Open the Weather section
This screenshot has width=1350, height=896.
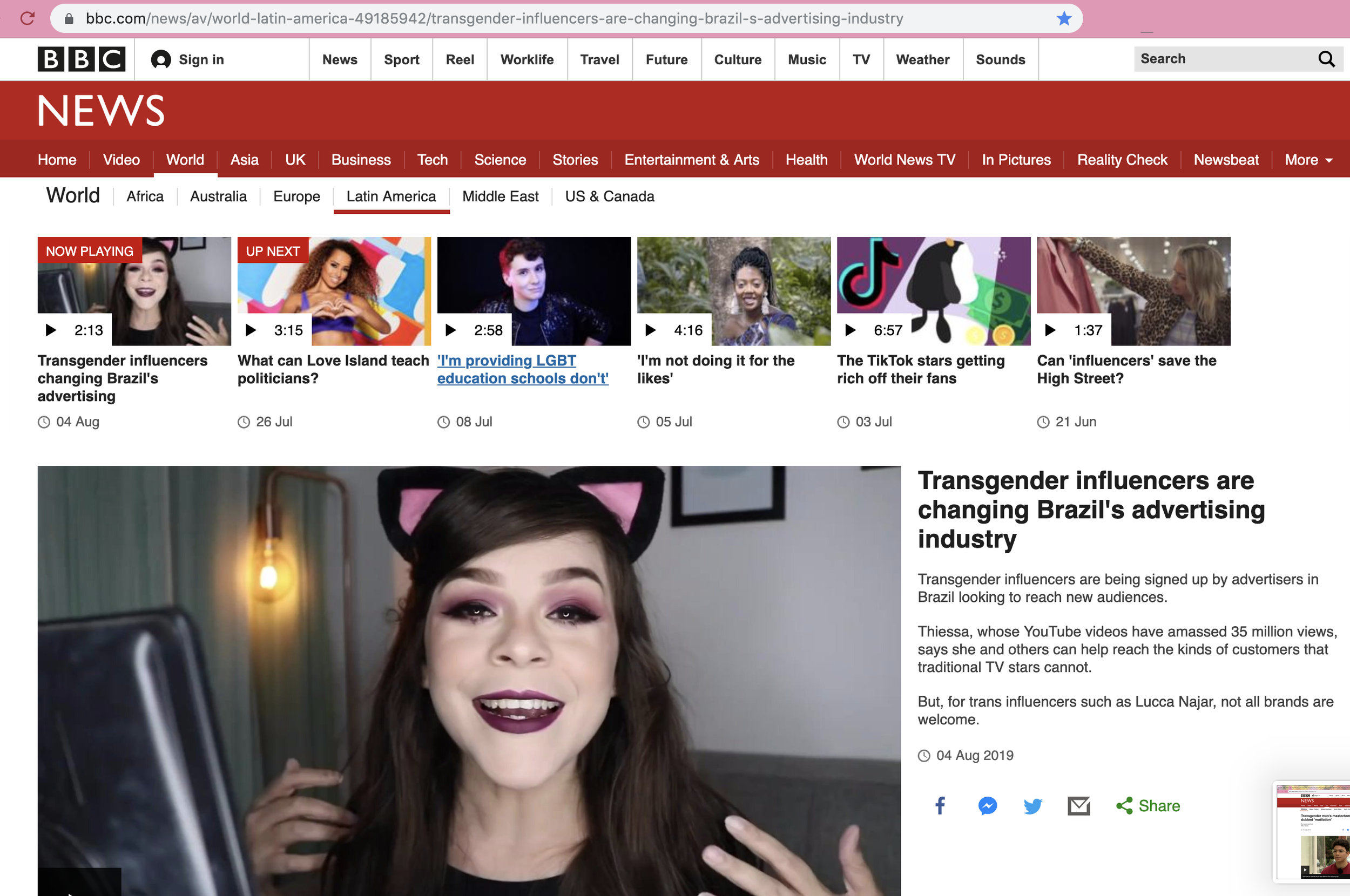point(922,59)
